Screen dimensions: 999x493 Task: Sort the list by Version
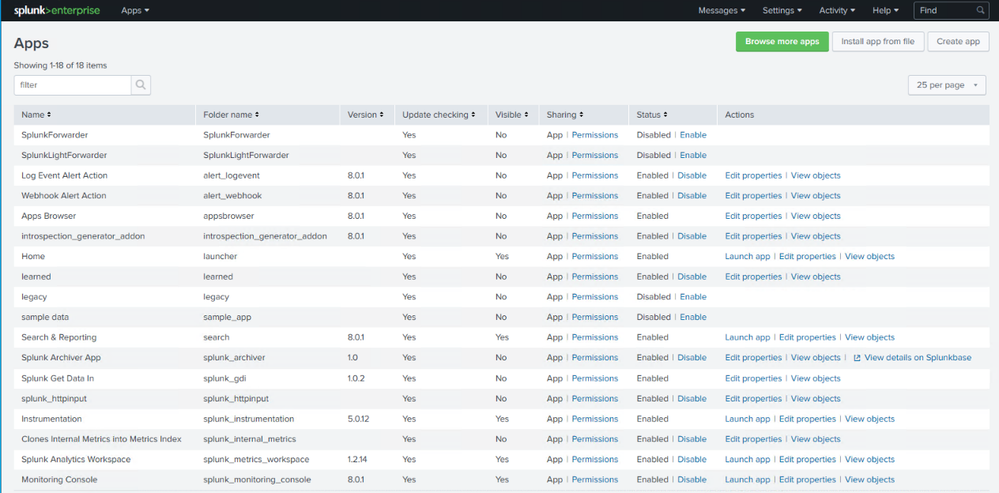coord(366,115)
